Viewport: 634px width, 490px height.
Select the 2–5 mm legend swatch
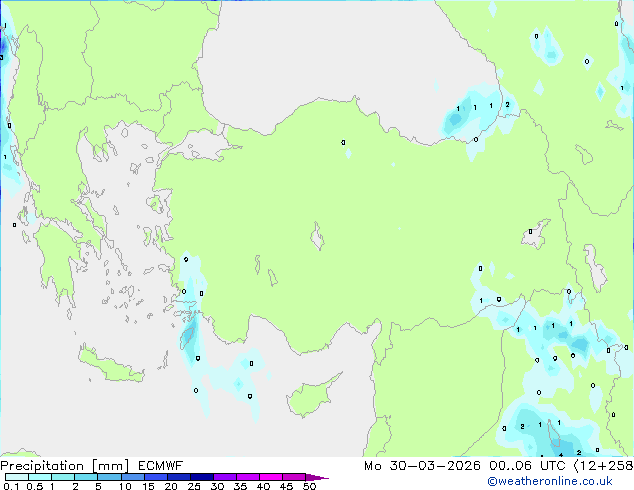86,477
